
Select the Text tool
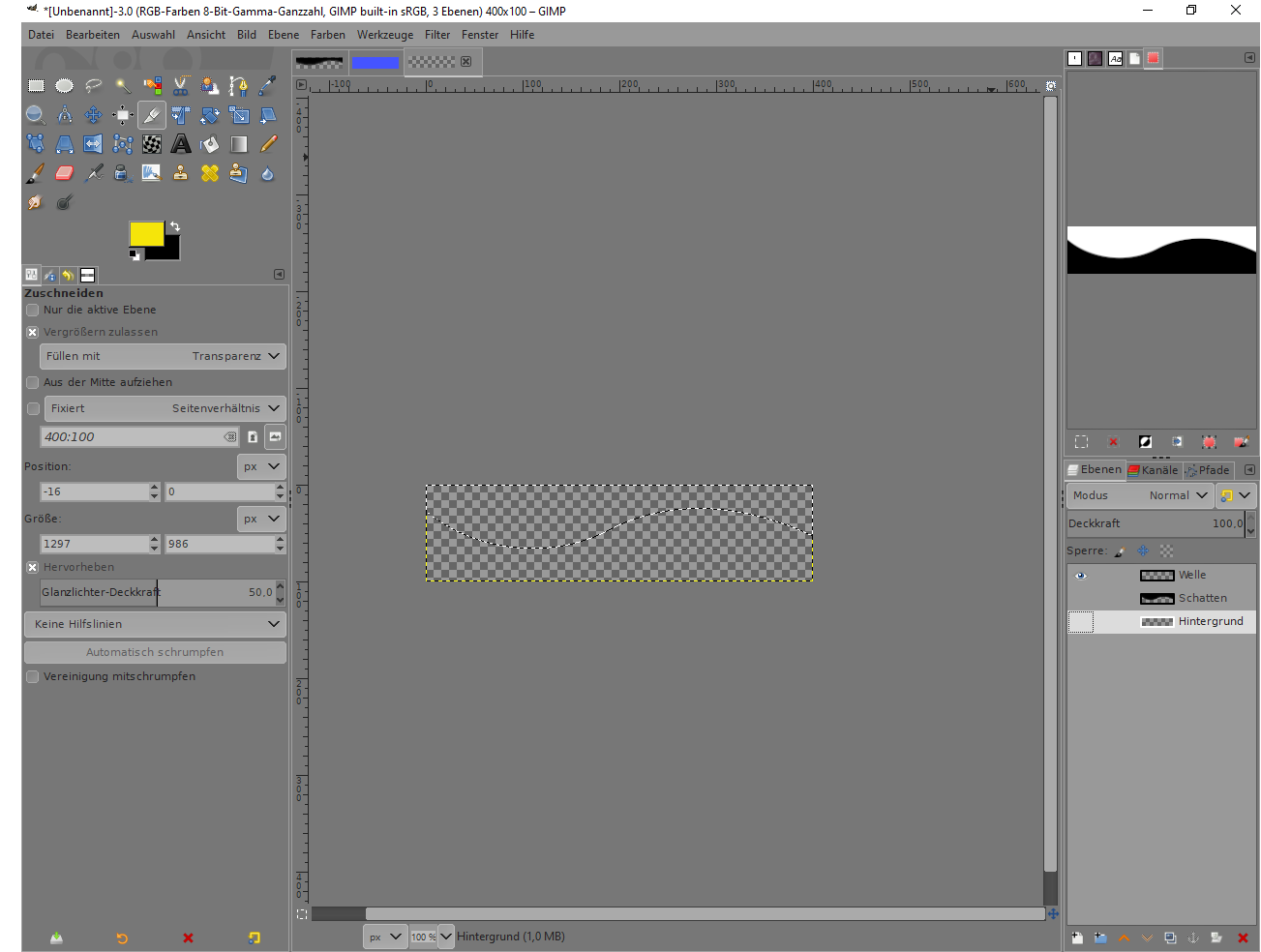click(x=181, y=144)
